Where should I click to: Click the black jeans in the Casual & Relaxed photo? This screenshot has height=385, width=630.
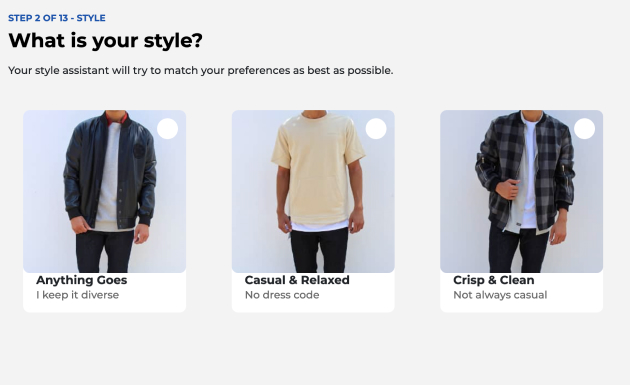pos(319,250)
